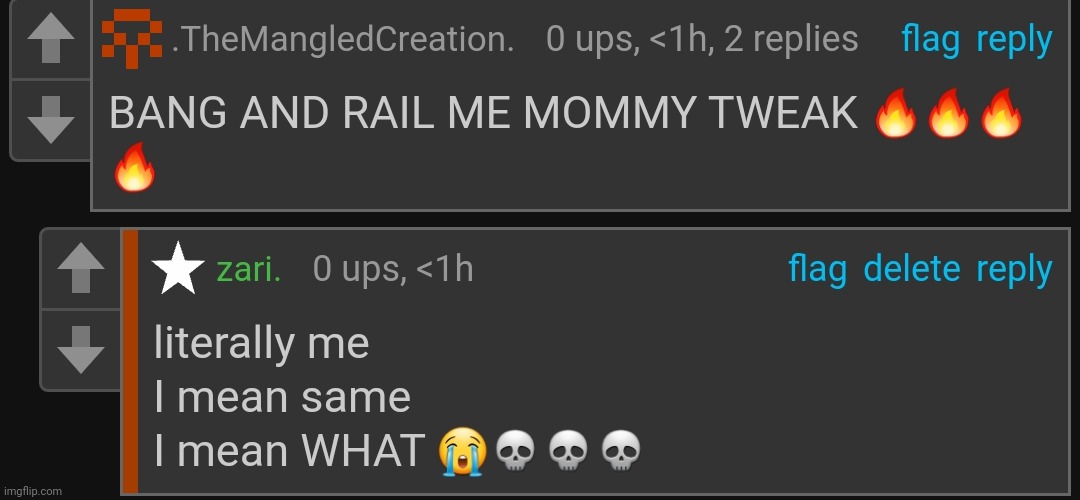
Task: Delete zari's comment
Action: tap(911, 270)
